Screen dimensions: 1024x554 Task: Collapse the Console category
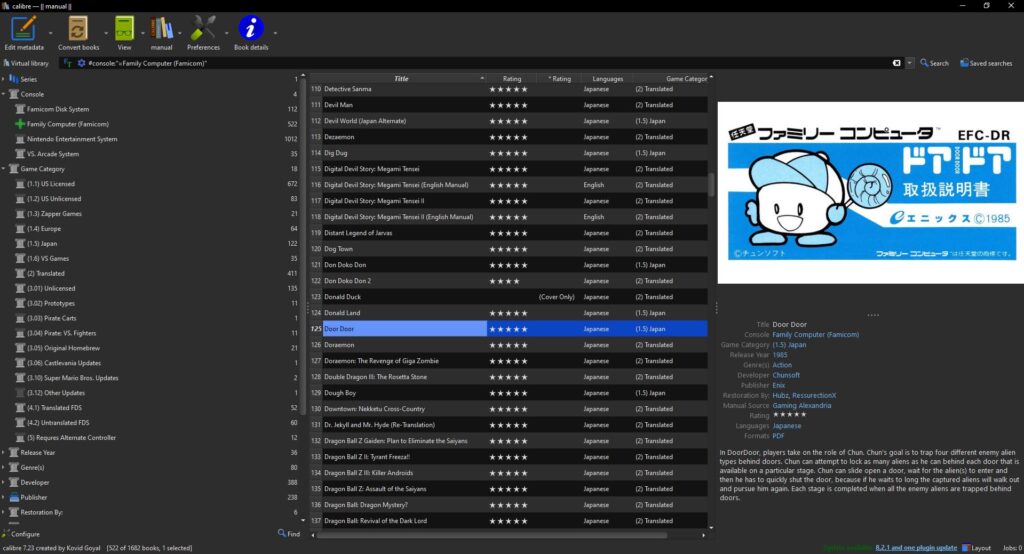pos(3,94)
